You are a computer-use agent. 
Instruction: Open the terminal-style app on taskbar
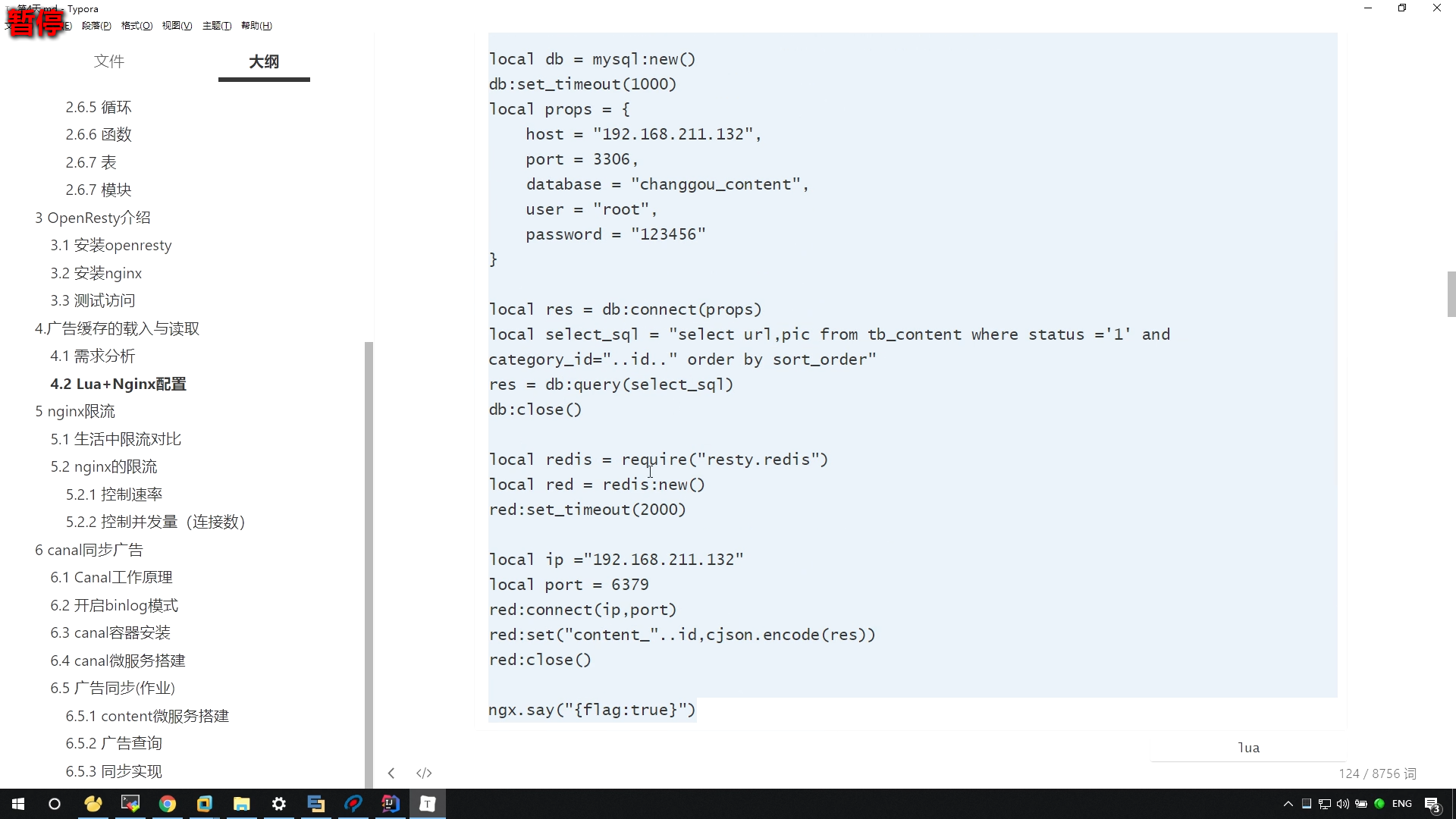(130, 804)
